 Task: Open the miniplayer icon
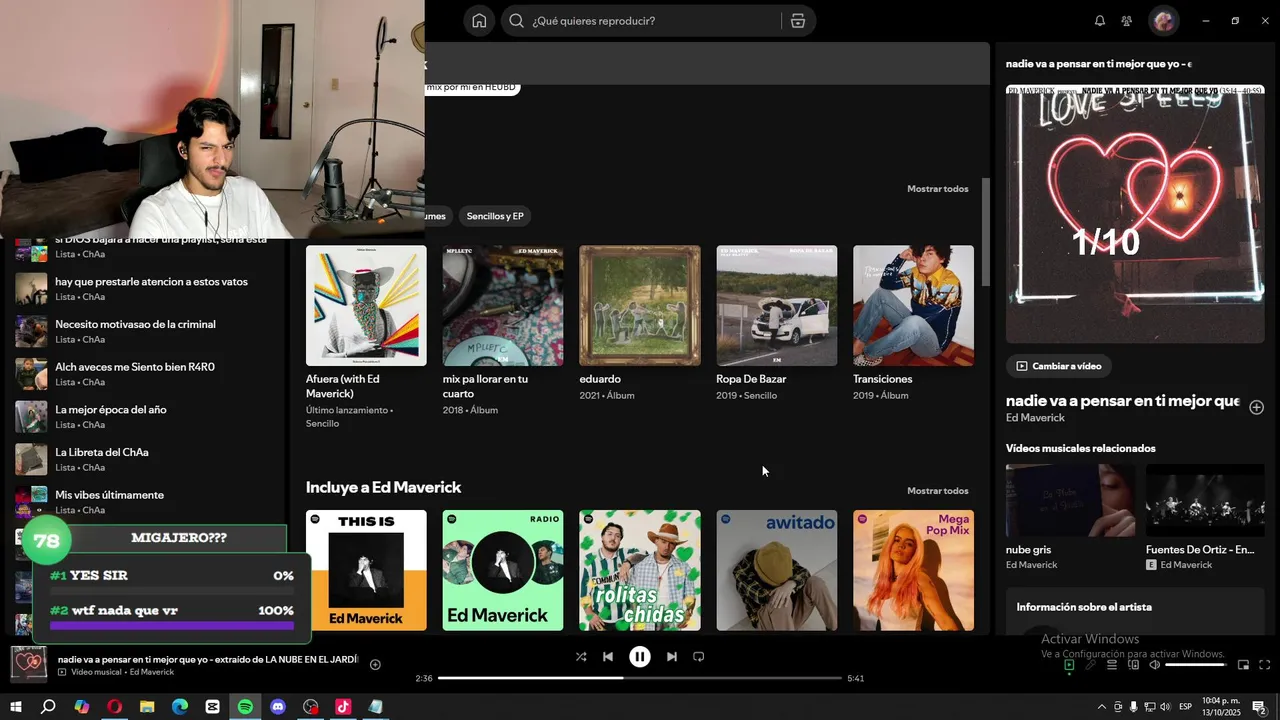(x=1244, y=665)
